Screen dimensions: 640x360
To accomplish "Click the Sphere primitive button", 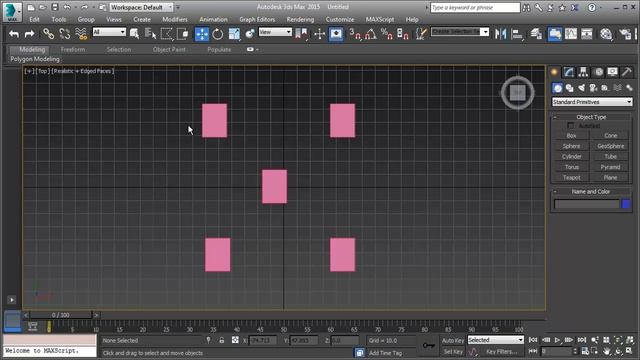I will pos(571,146).
